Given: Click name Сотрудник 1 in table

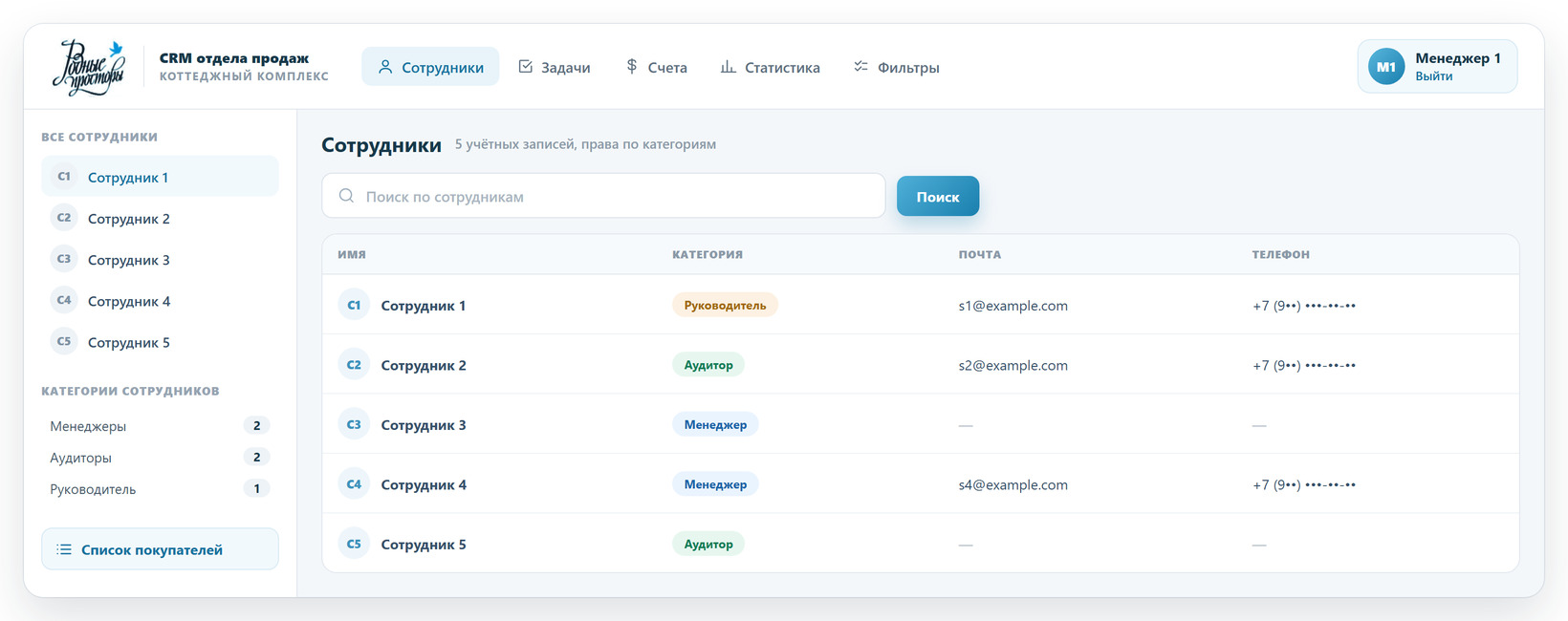Looking at the screenshot, I should 424,306.
